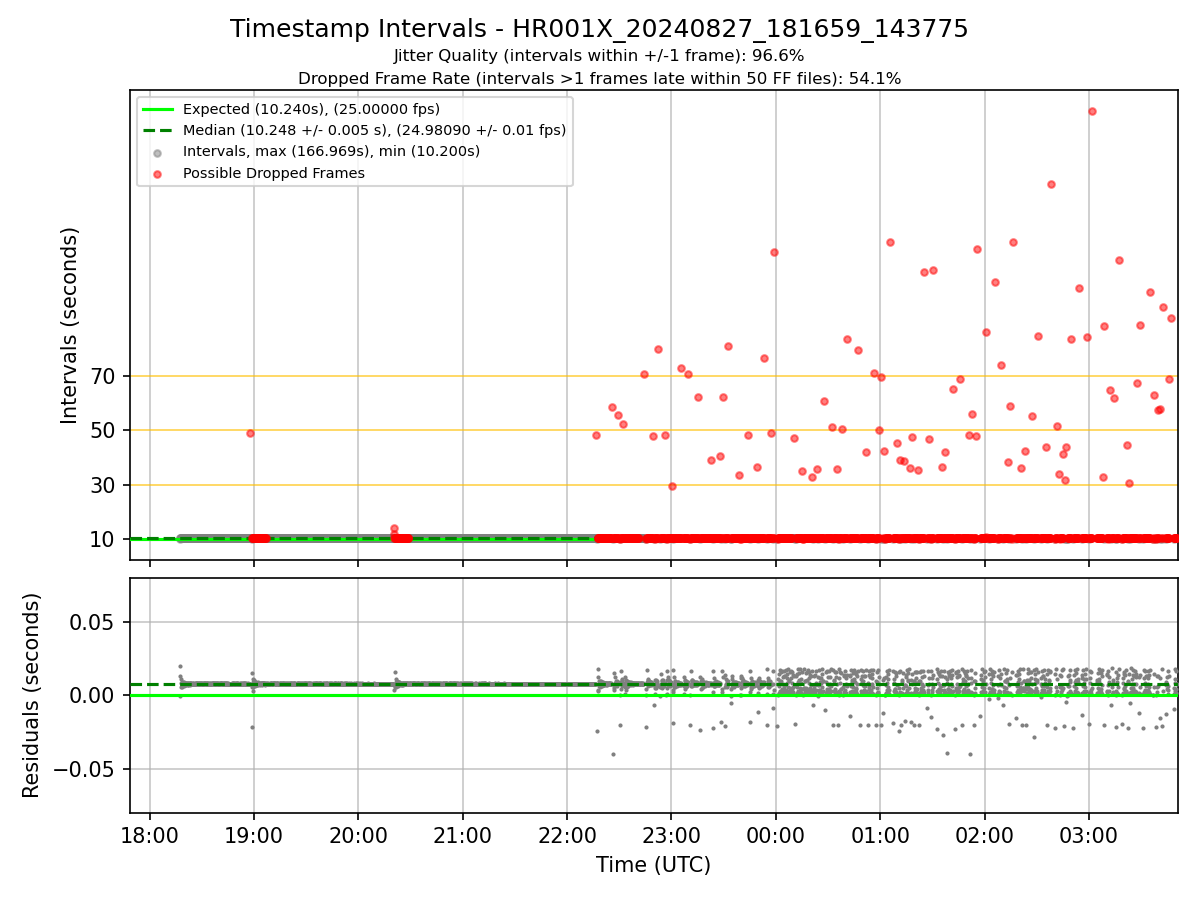Click the 'Residuals (seconds)' y-axis label
The height and width of the screenshot is (900, 1200).
[31, 695]
